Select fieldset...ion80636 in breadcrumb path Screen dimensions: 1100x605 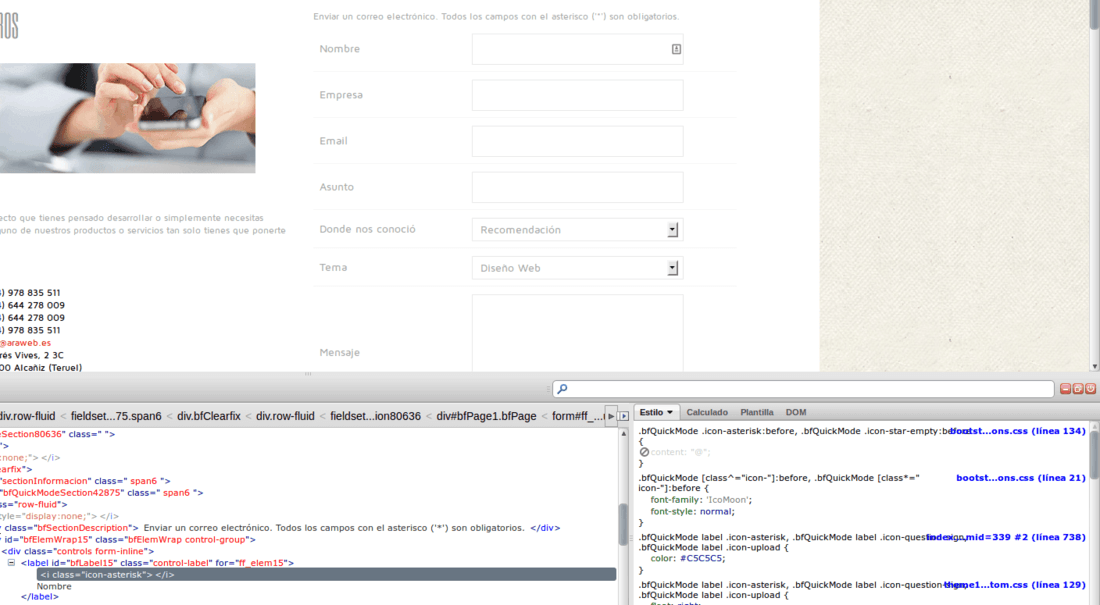[375, 416]
